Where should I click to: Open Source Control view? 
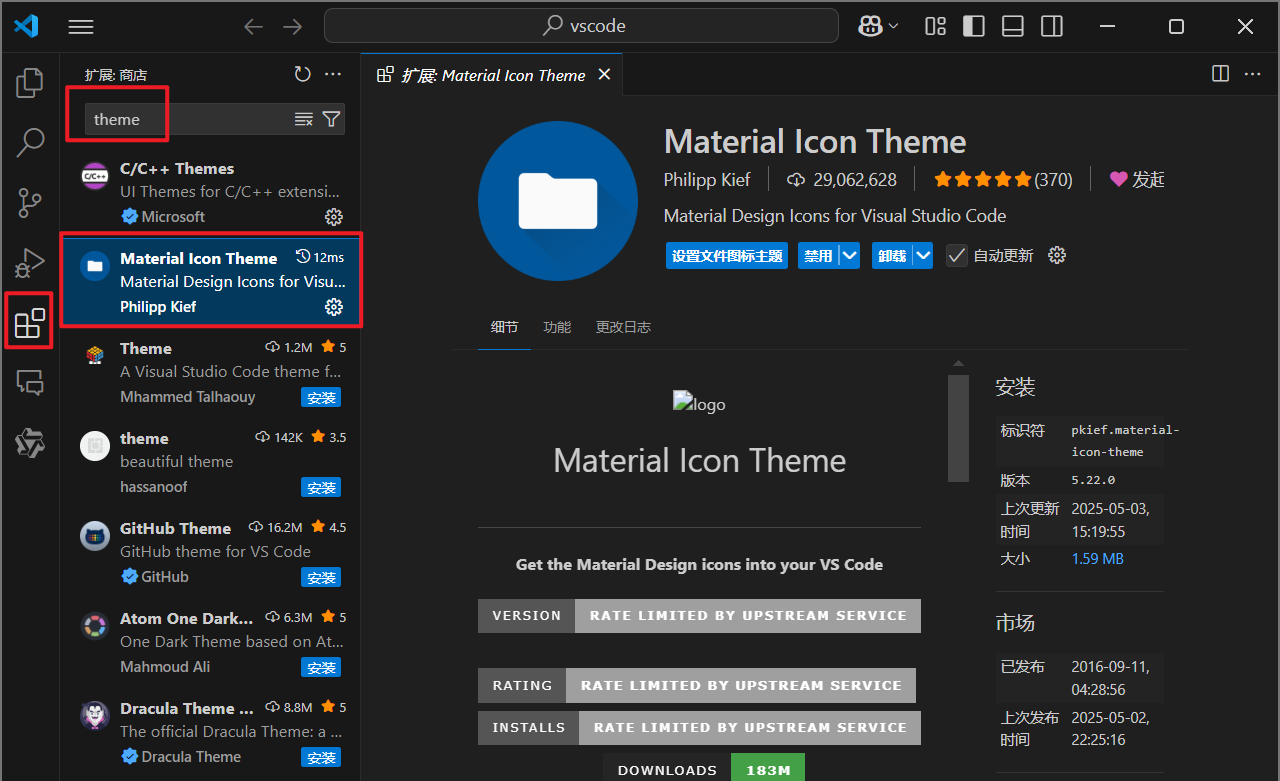30,203
